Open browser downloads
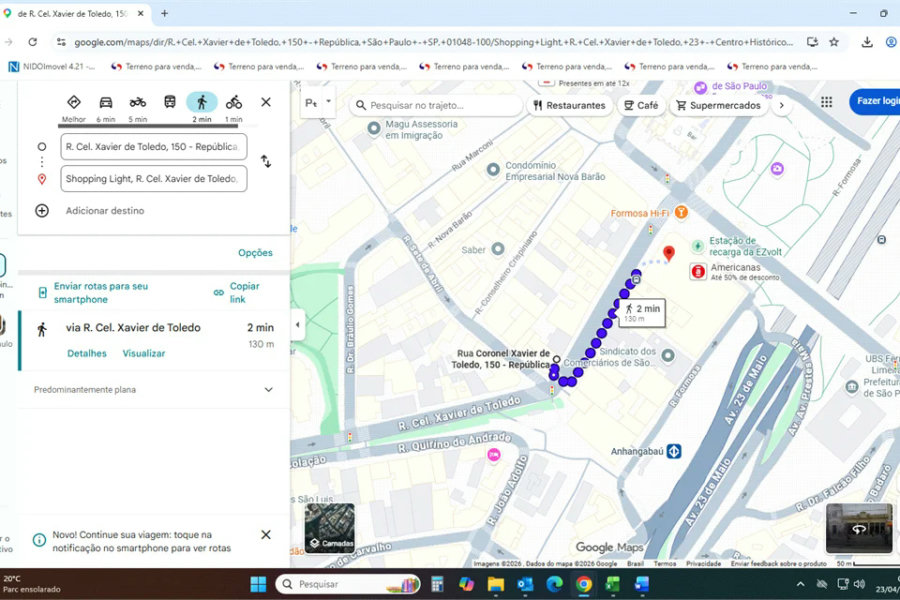The image size is (900, 600). coord(867,42)
